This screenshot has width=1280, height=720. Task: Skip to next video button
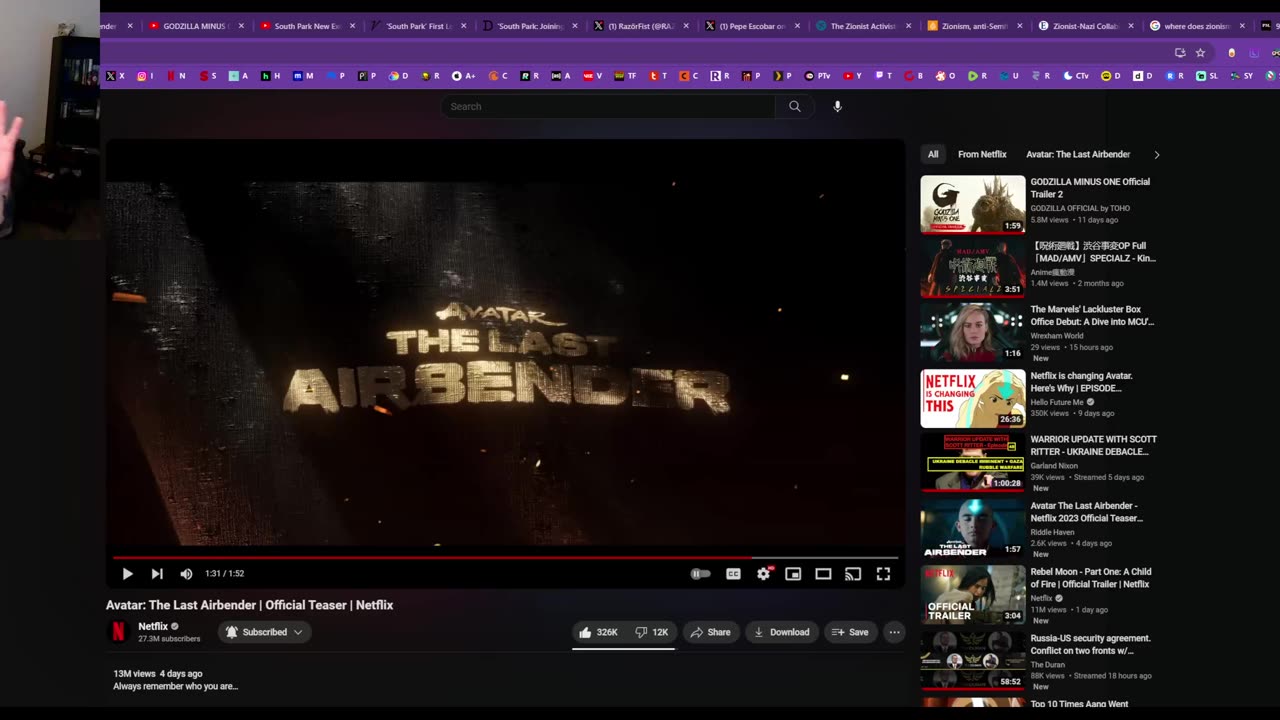tap(157, 574)
